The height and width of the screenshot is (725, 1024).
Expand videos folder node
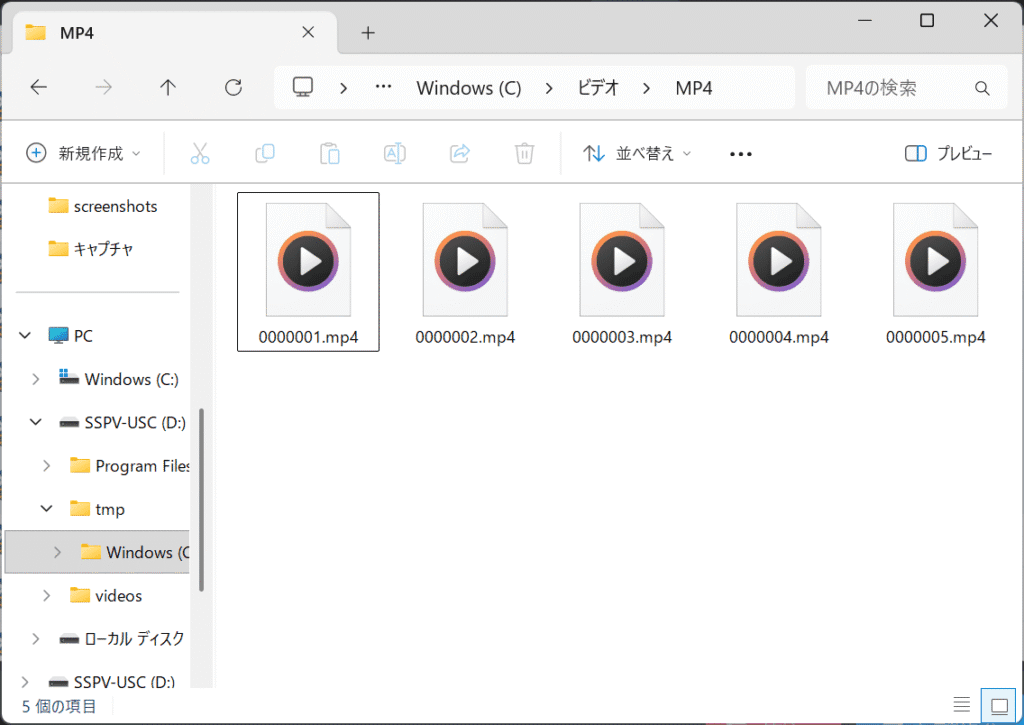point(46,596)
